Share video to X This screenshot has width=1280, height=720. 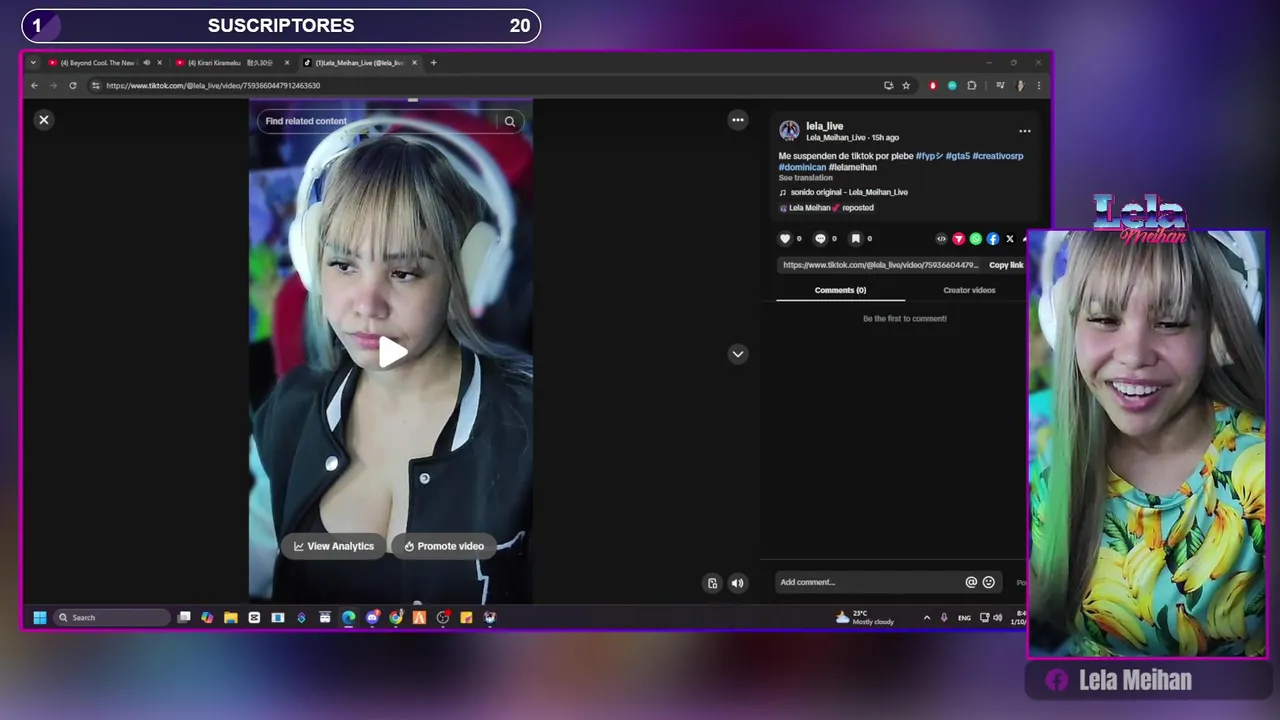[x=1009, y=239]
